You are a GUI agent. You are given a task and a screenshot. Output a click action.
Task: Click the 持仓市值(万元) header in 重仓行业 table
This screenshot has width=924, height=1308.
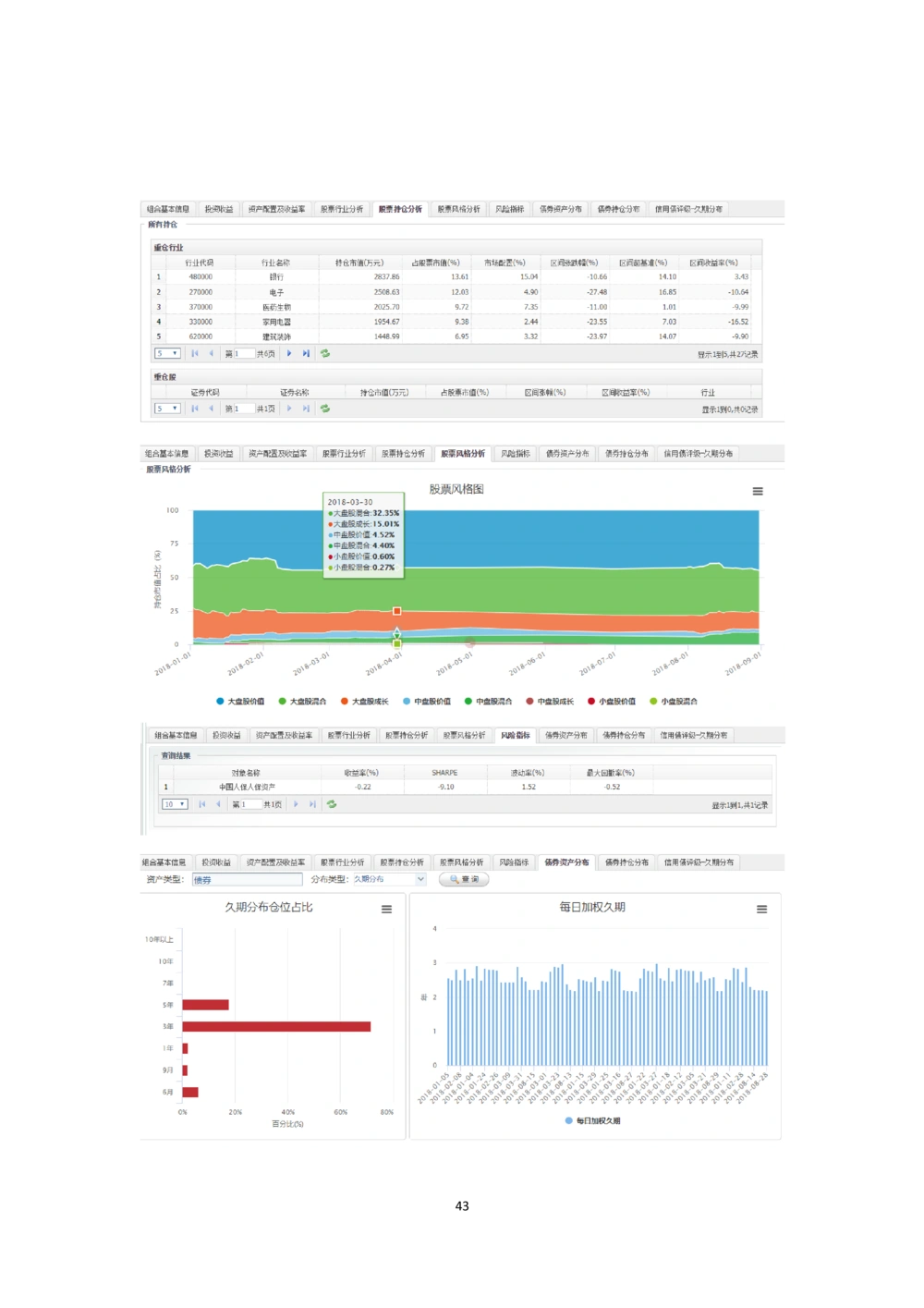[359, 263]
